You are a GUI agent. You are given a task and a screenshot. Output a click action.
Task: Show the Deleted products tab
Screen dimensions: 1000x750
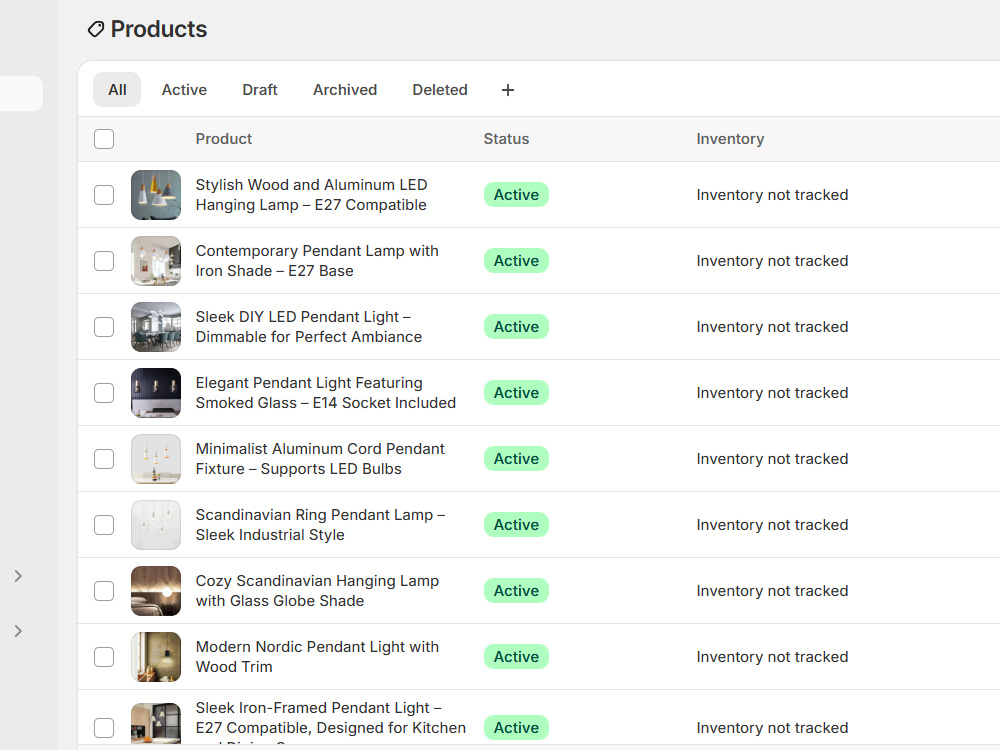[x=440, y=90]
